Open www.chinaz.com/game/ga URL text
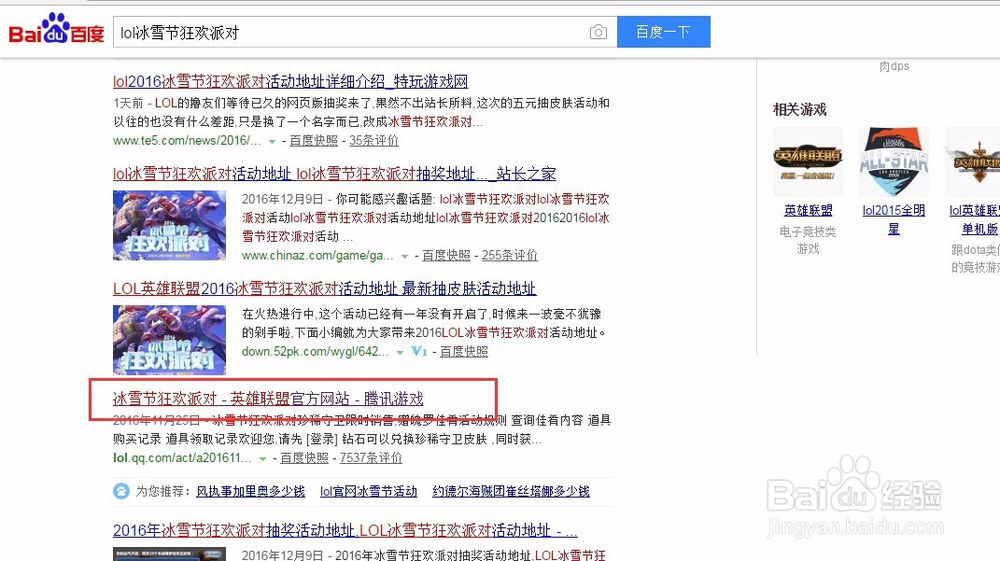The image size is (1000, 561). (x=318, y=256)
